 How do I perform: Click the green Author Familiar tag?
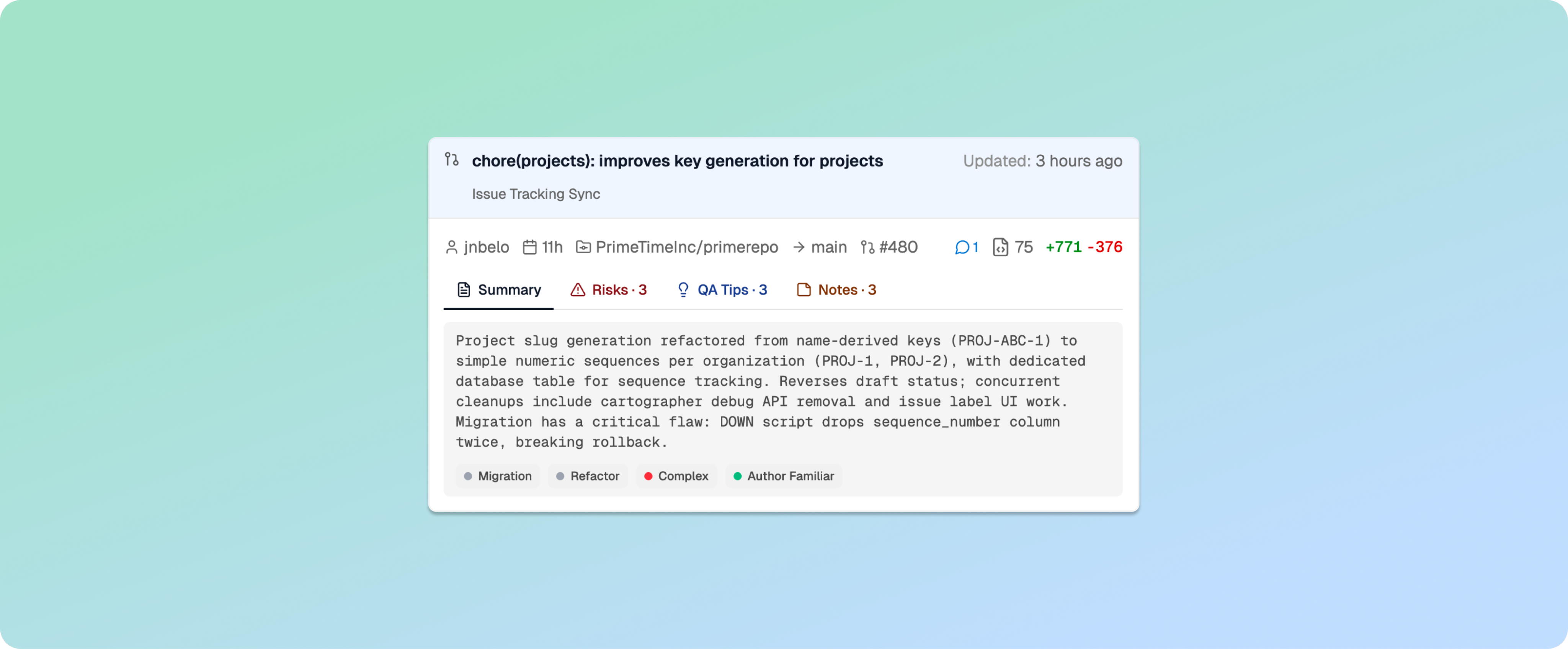(x=783, y=476)
